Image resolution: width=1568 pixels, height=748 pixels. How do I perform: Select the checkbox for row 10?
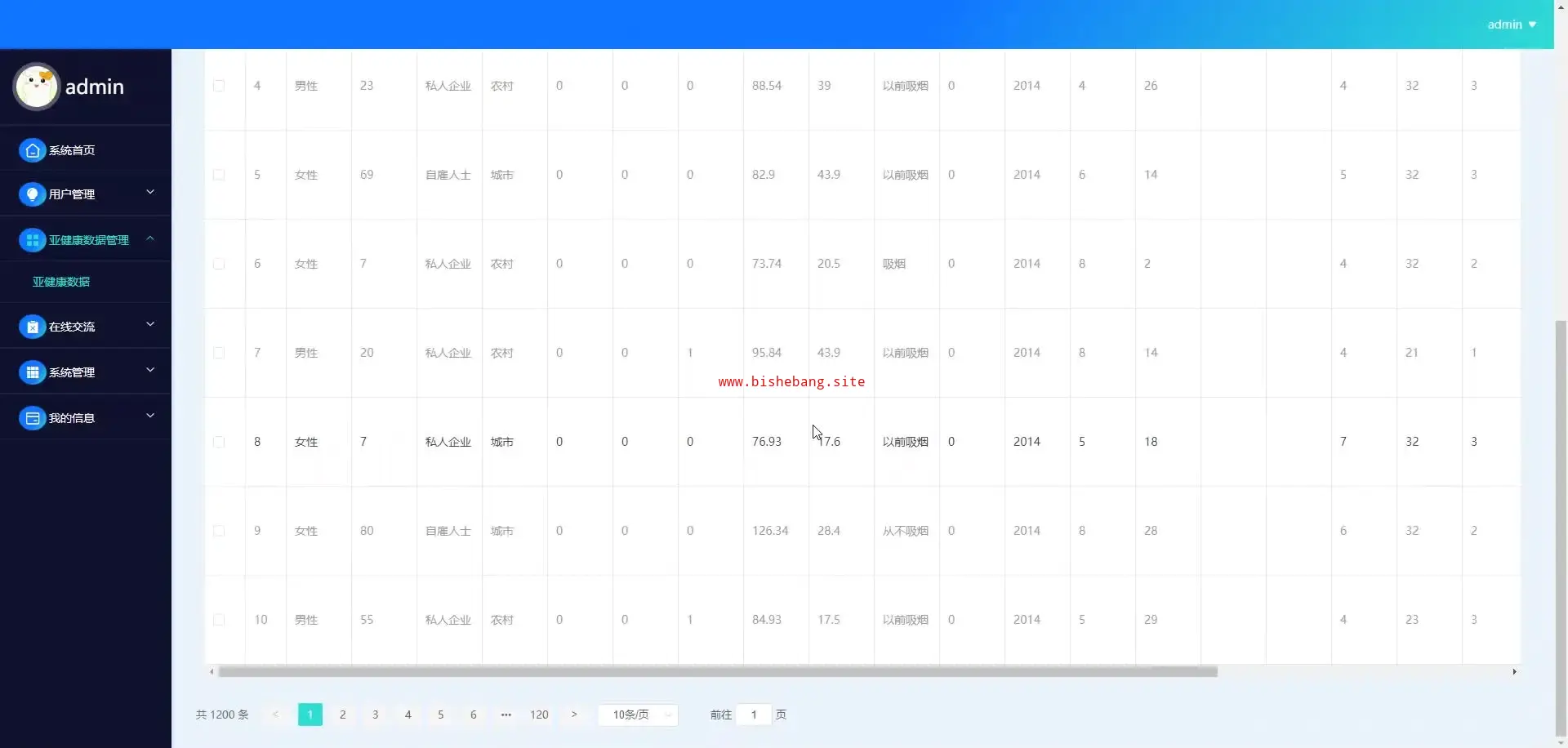pyautogui.click(x=219, y=620)
